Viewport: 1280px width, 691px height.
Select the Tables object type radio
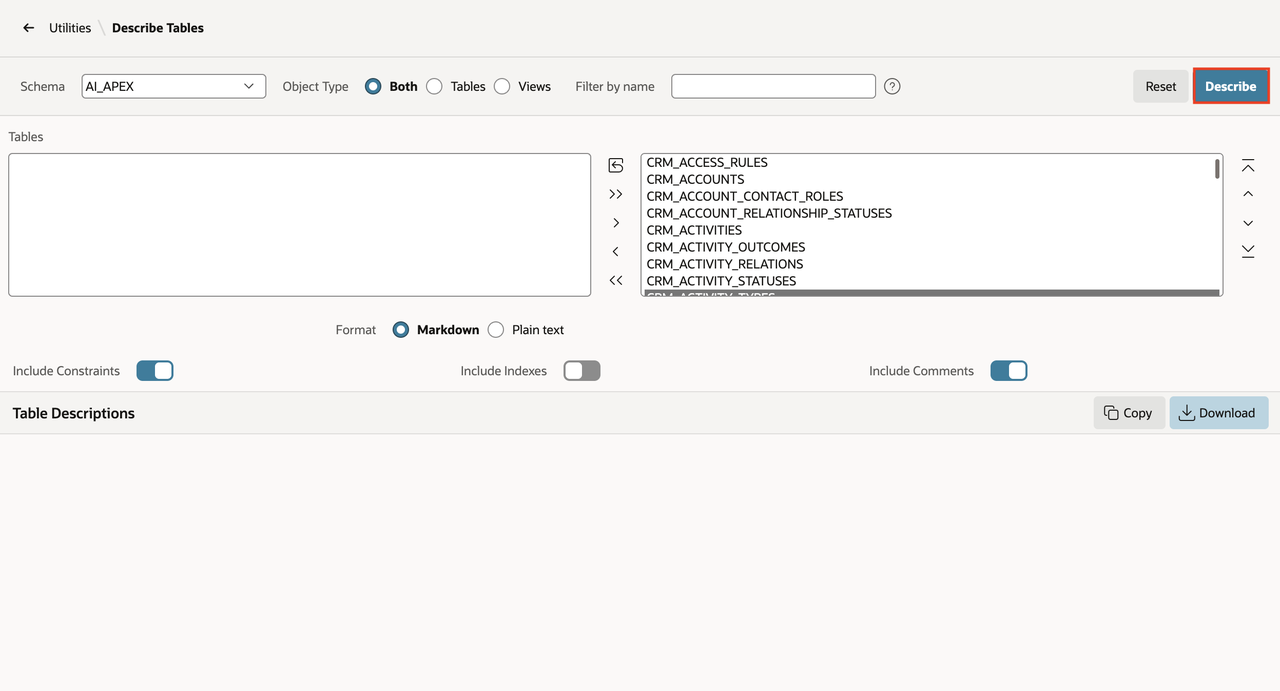point(434,87)
